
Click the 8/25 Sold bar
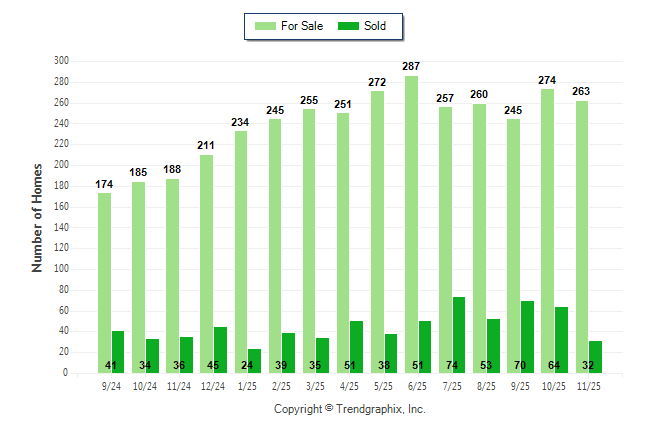tap(493, 345)
